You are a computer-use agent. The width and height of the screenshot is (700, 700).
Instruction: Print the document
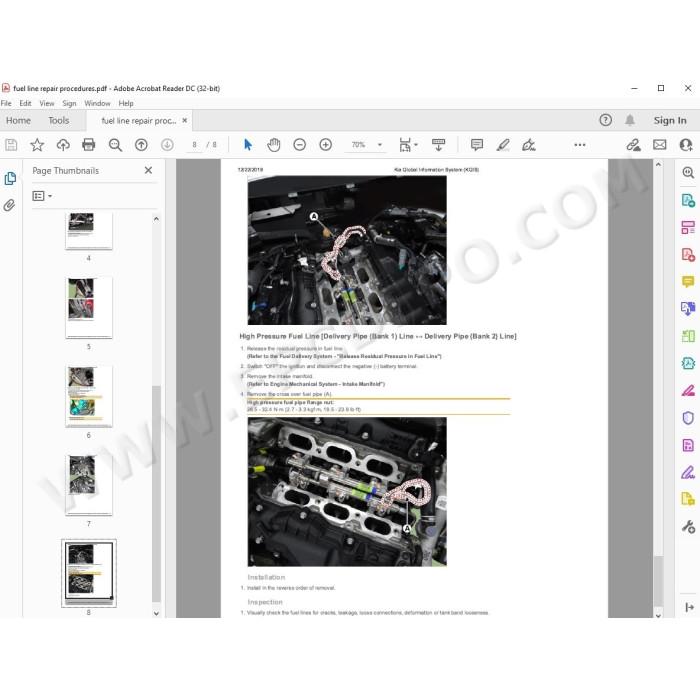(x=89, y=145)
